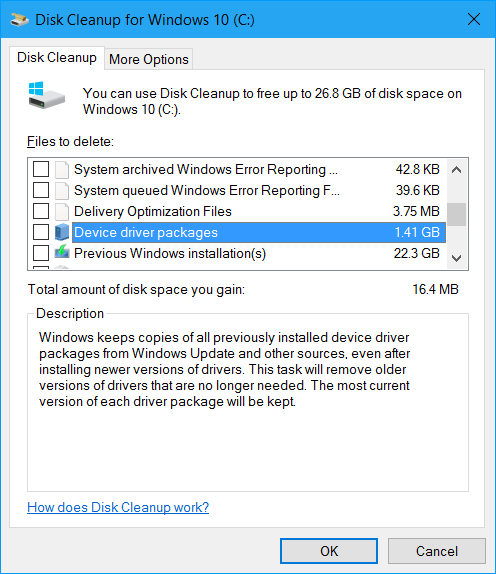
Task: Click the Previous Windows installation(s) green arrow icon
Action: (62, 252)
